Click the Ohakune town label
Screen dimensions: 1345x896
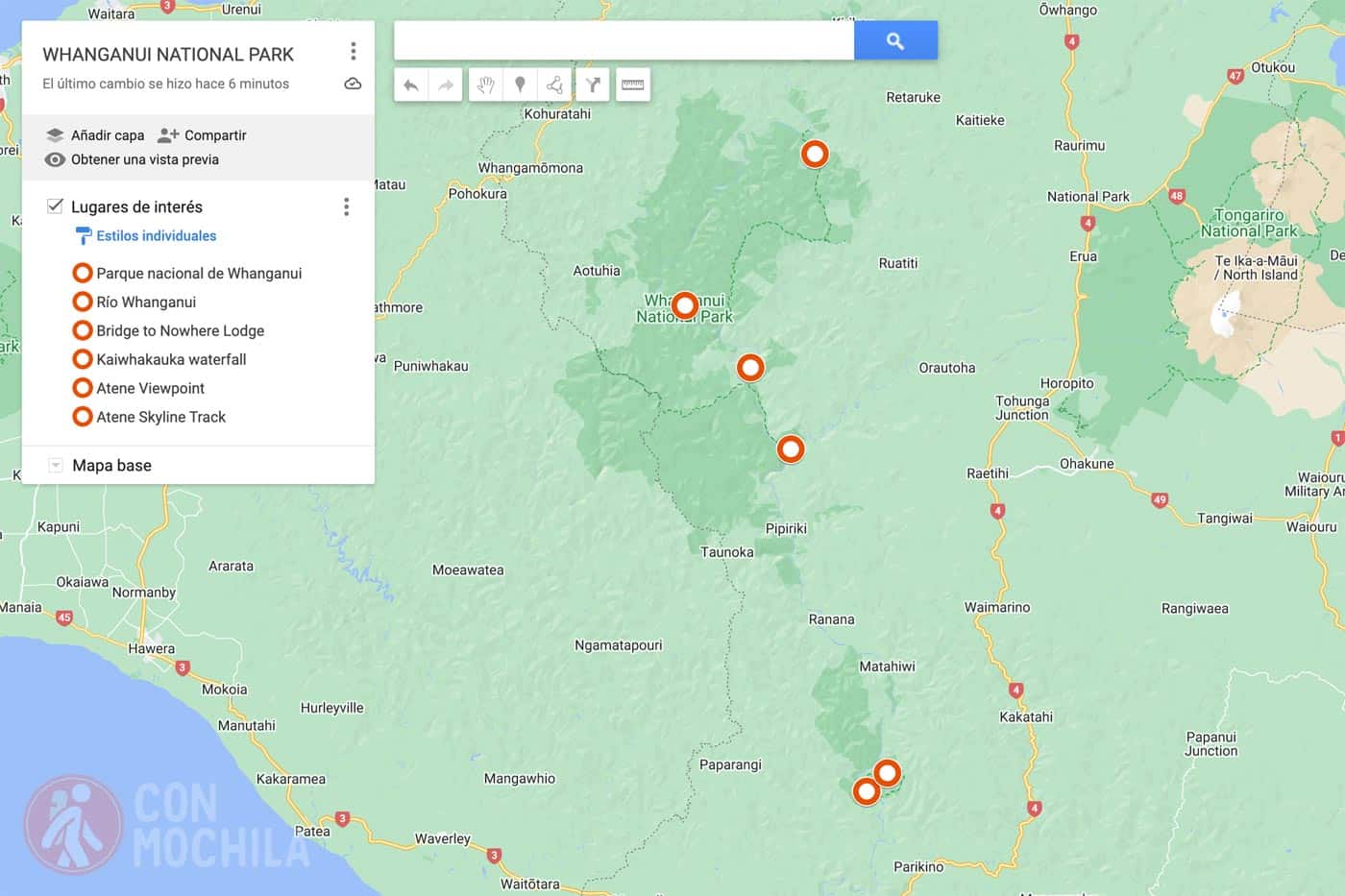[1087, 464]
